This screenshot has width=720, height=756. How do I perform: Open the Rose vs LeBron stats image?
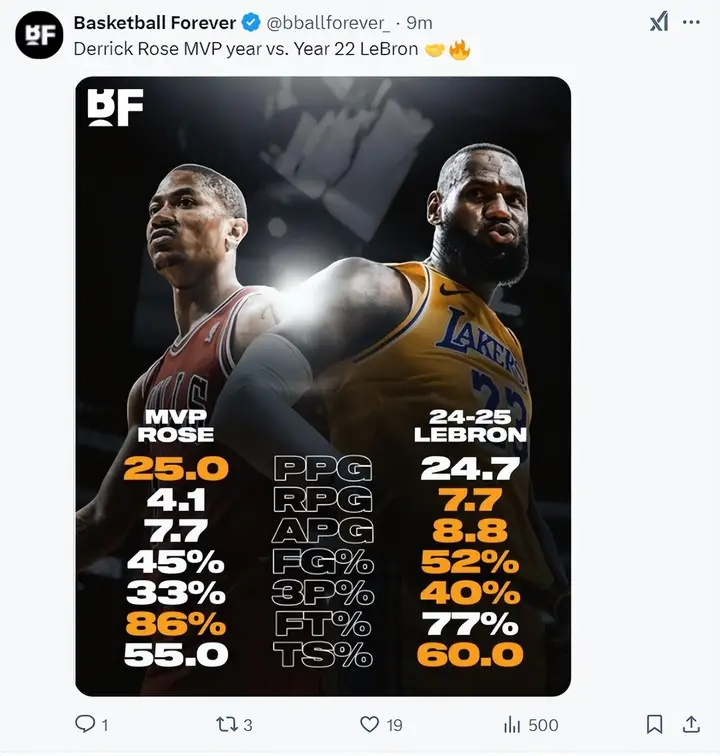point(323,386)
